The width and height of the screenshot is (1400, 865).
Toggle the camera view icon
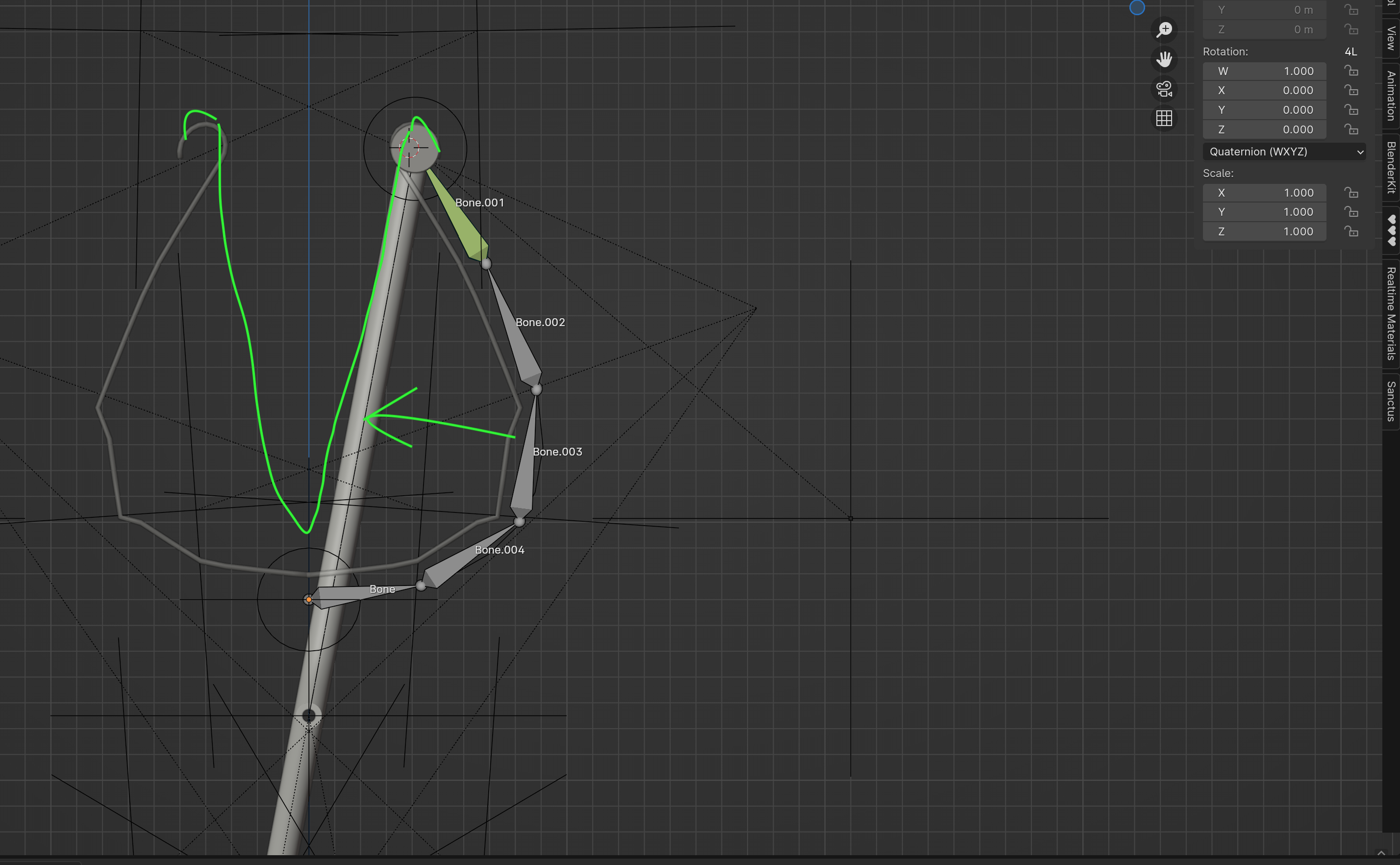click(1164, 89)
